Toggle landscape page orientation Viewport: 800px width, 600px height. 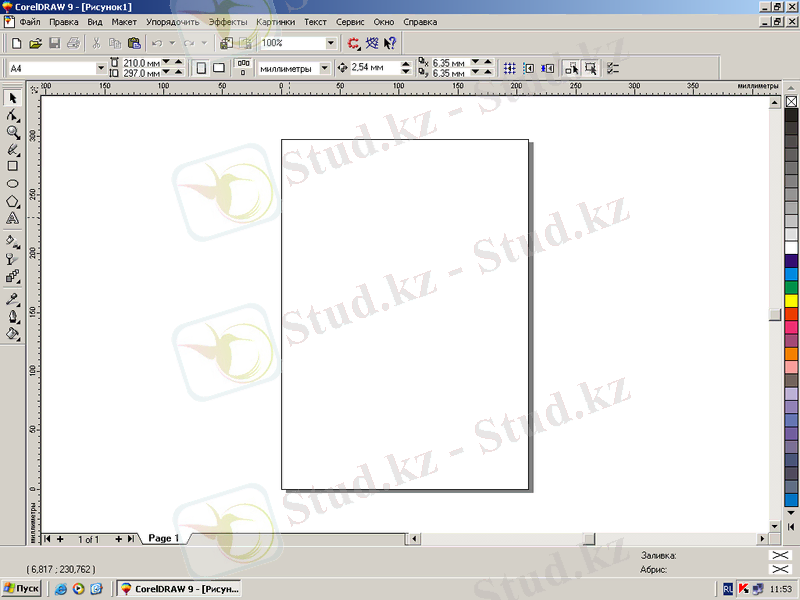point(218,68)
